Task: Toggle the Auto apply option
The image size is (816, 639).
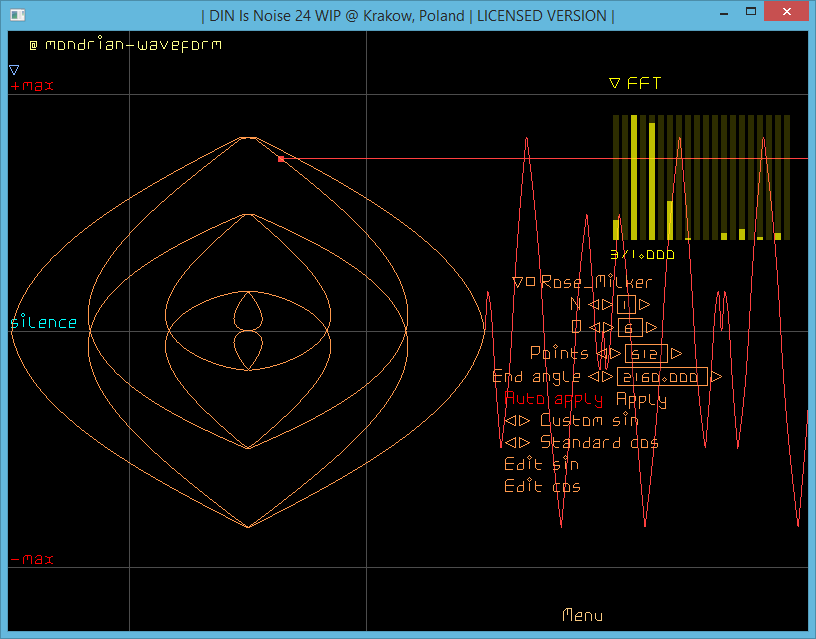Action: pos(554,399)
